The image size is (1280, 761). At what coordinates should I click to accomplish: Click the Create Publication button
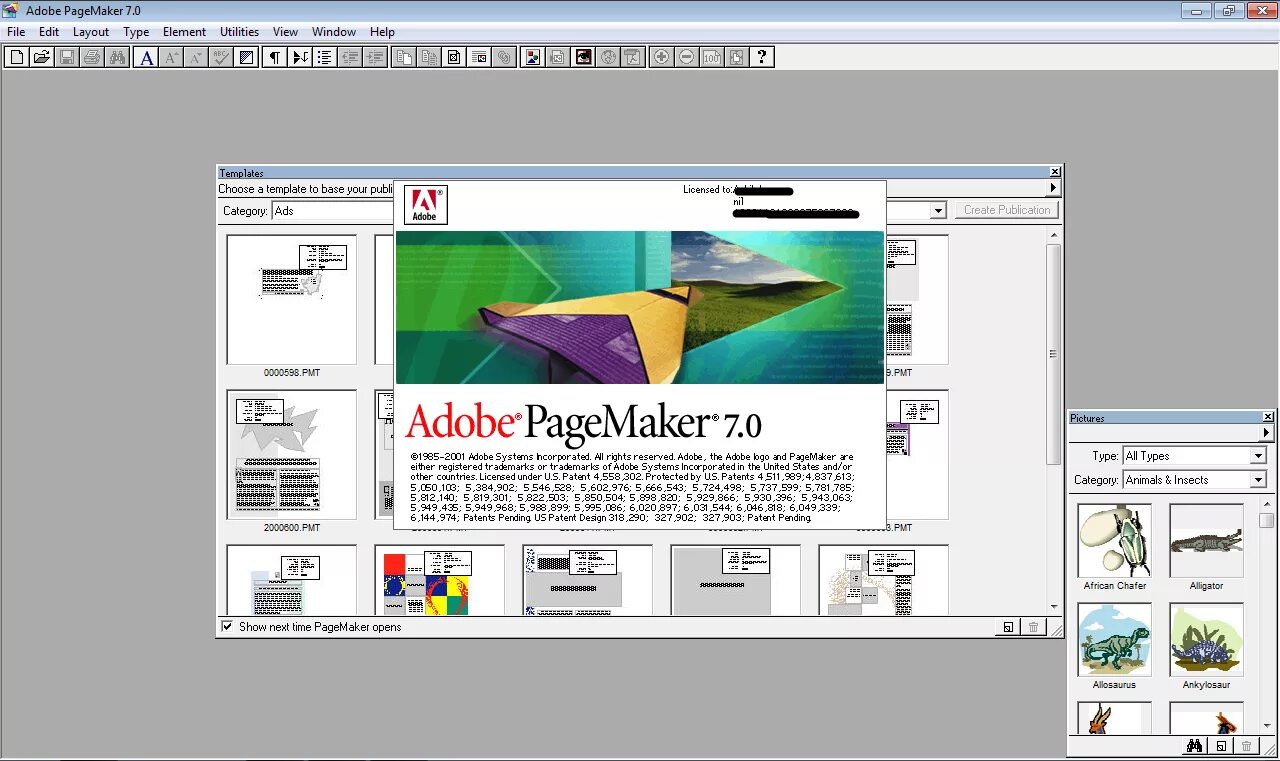pos(1006,210)
